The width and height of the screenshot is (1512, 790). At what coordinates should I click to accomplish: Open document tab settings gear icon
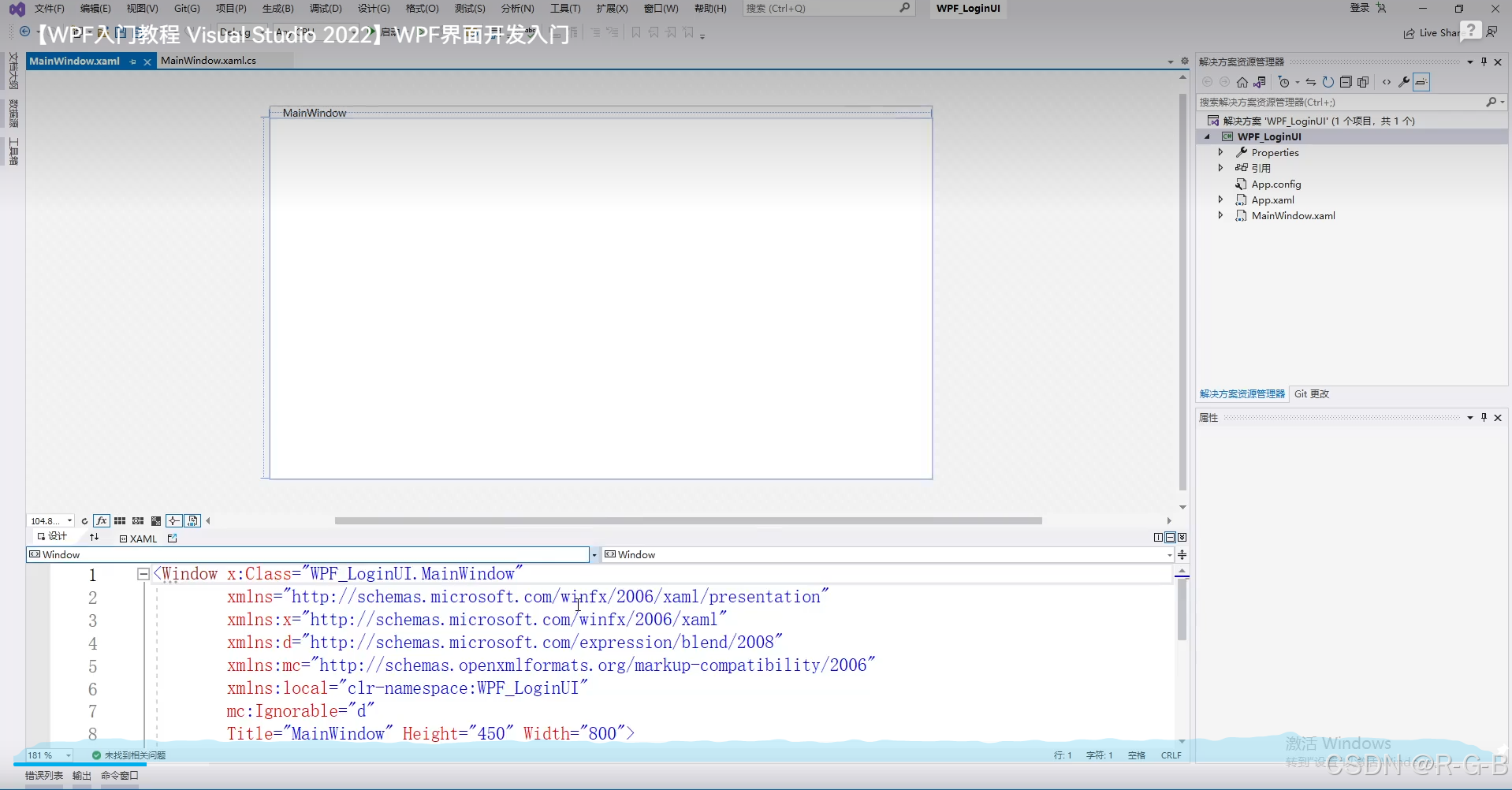[1184, 61]
